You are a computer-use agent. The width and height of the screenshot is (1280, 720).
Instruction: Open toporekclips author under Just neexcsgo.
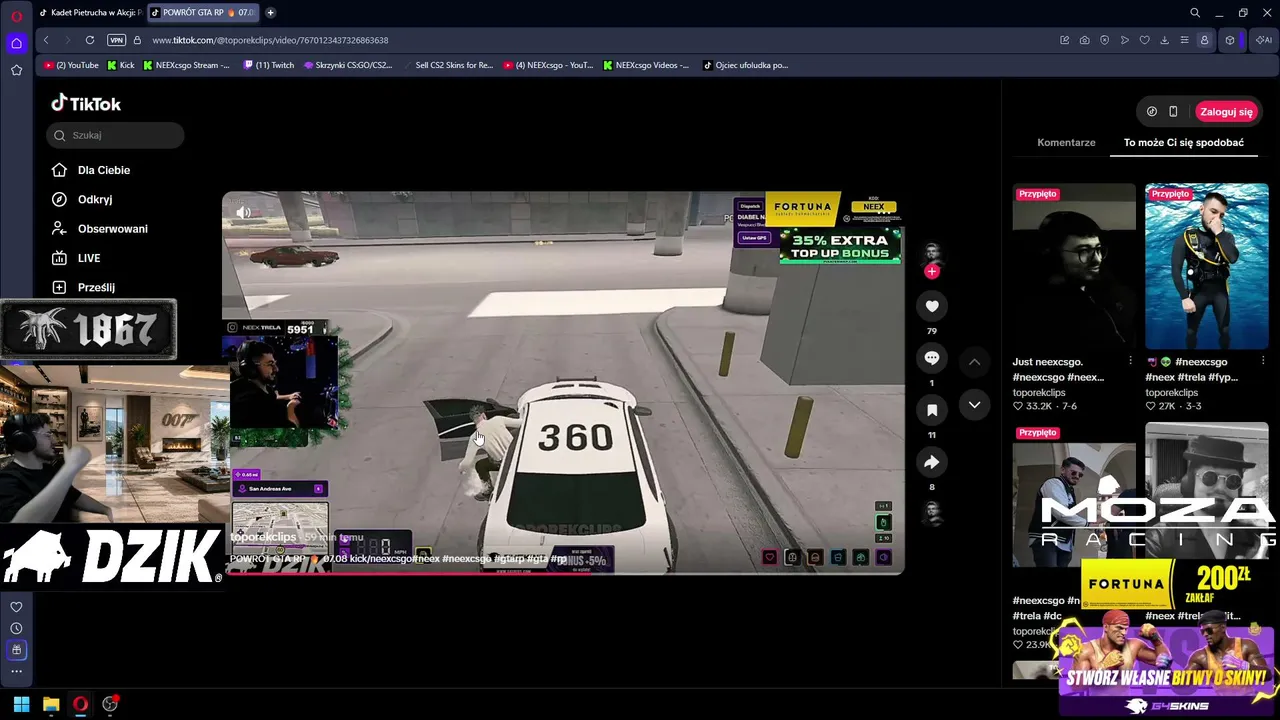click(1041, 393)
